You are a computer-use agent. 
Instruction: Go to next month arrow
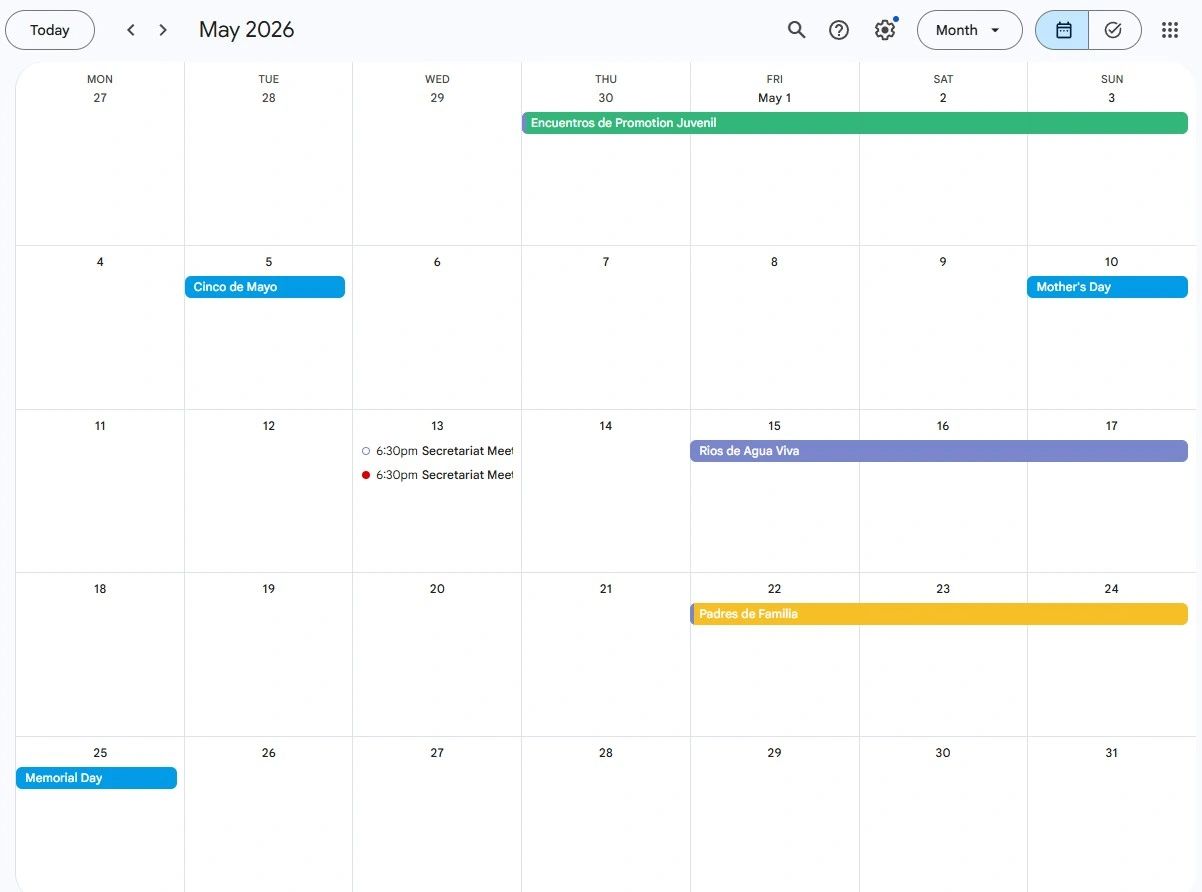pyautogui.click(x=163, y=30)
